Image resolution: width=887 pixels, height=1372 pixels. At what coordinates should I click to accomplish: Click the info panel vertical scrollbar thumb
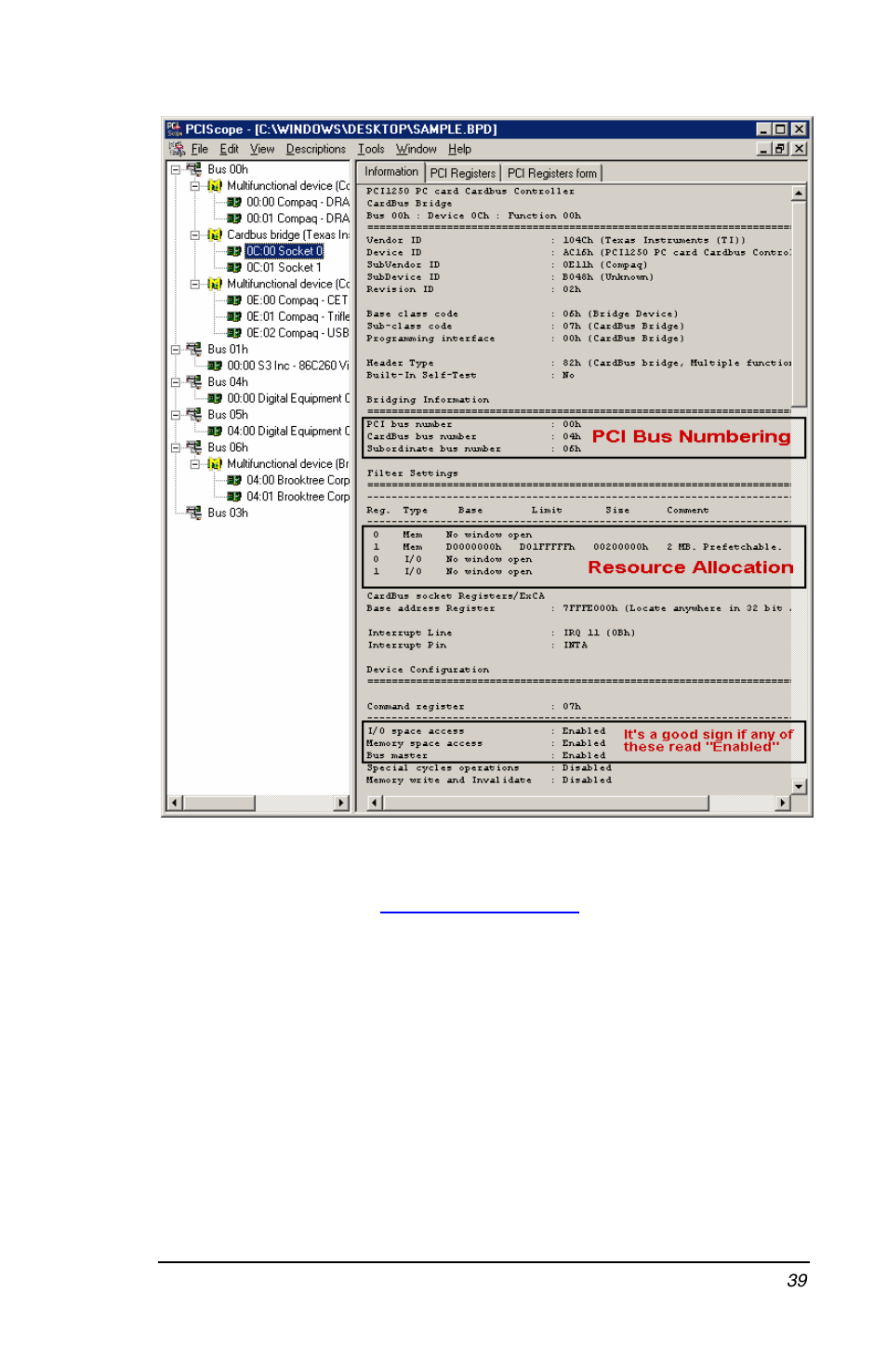(x=799, y=303)
